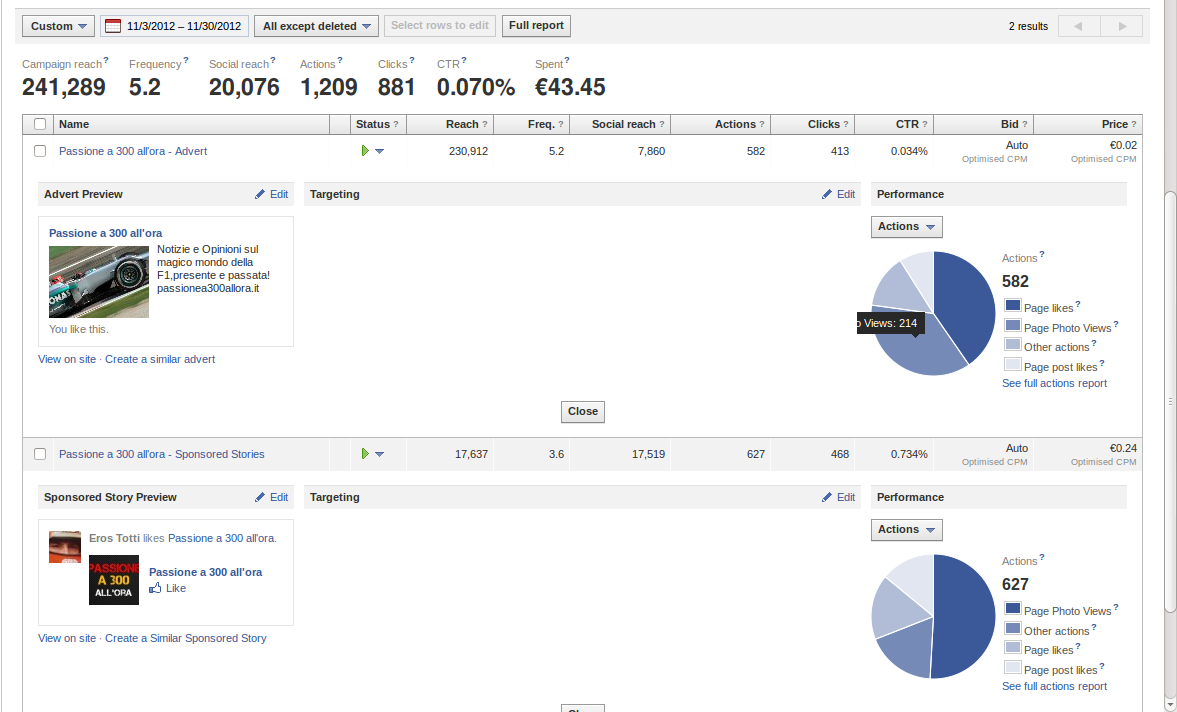
Task: Click the F1 car advert thumbnail image
Action: coord(99,281)
